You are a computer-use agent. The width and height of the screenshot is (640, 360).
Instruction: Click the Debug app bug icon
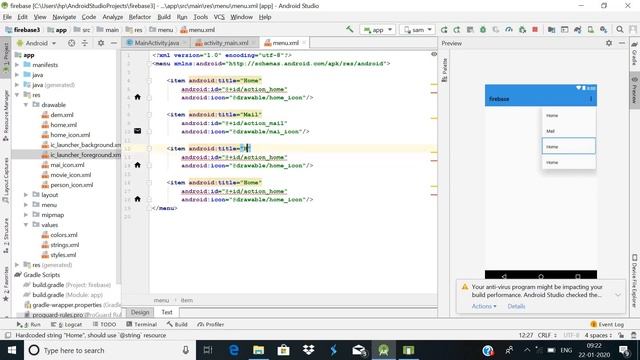pos(483,30)
